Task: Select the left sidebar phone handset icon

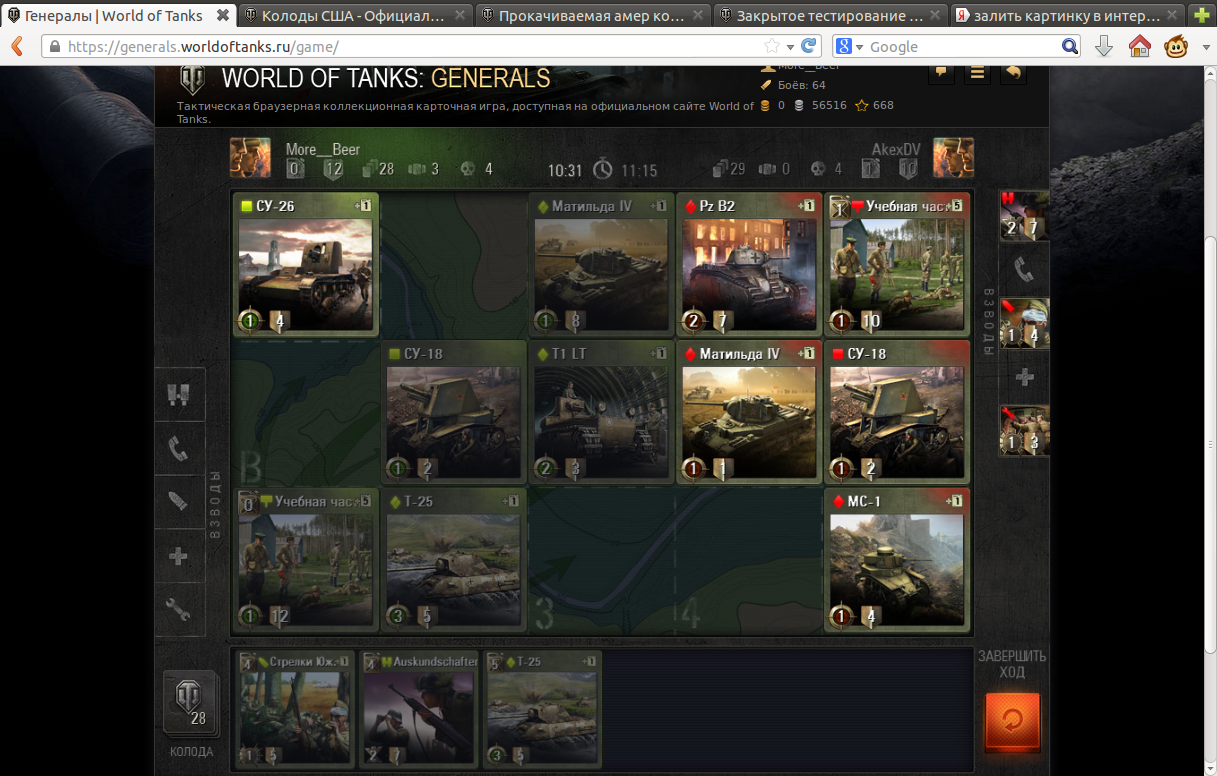Action: (x=179, y=449)
